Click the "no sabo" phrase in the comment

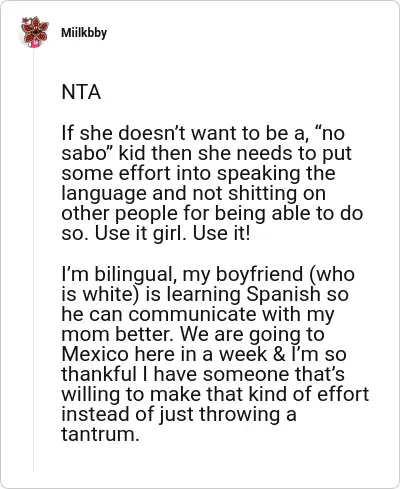(203, 143)
